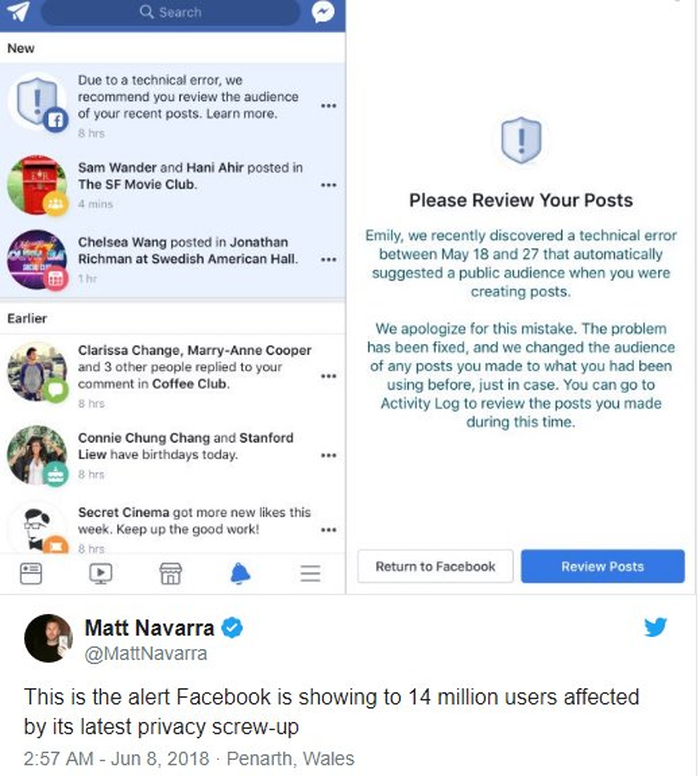Click the Review Posts button
The width and height of the screenshot is (700, 776).
[602, 566]
